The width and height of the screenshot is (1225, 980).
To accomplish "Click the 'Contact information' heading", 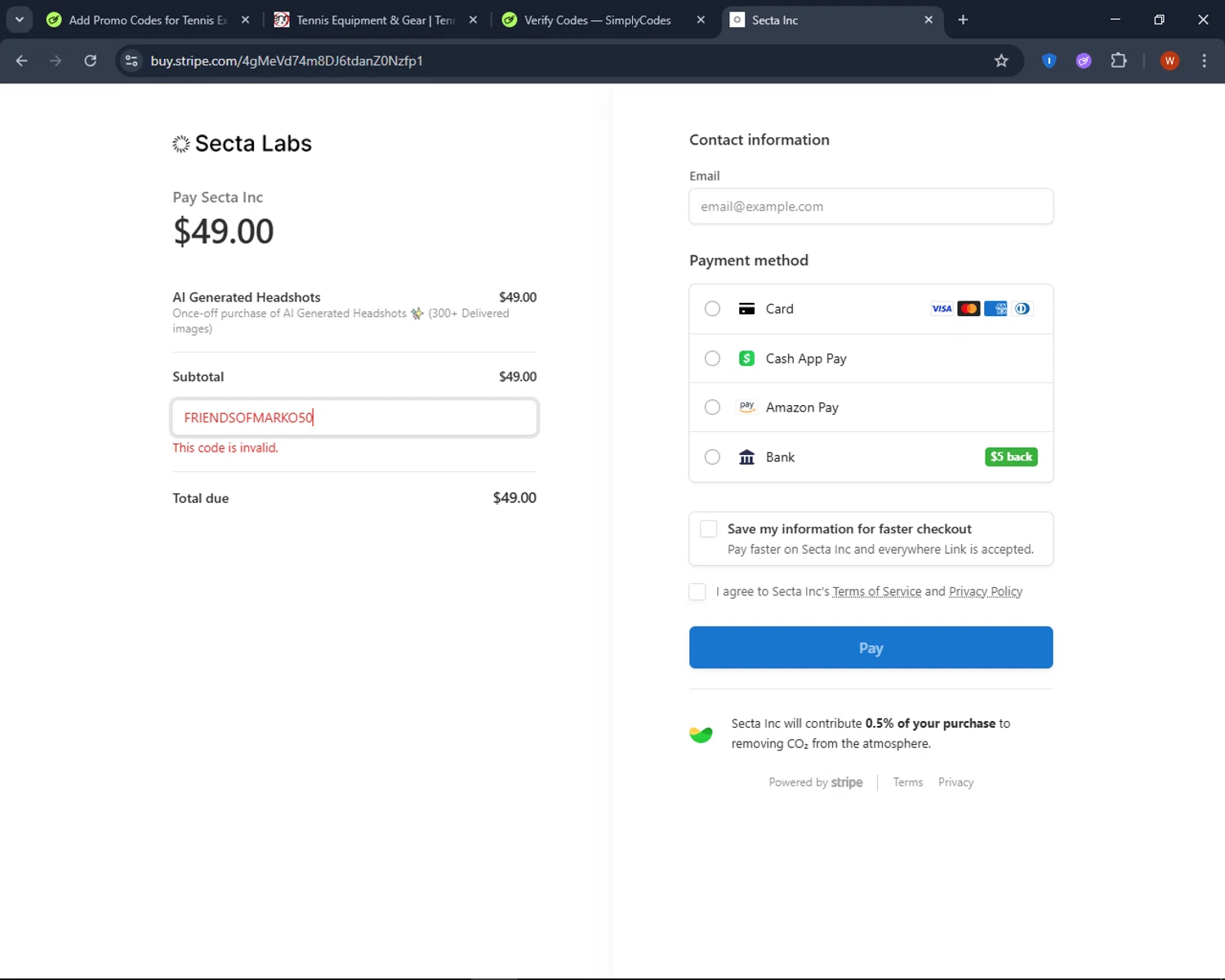I will point(759,140).
